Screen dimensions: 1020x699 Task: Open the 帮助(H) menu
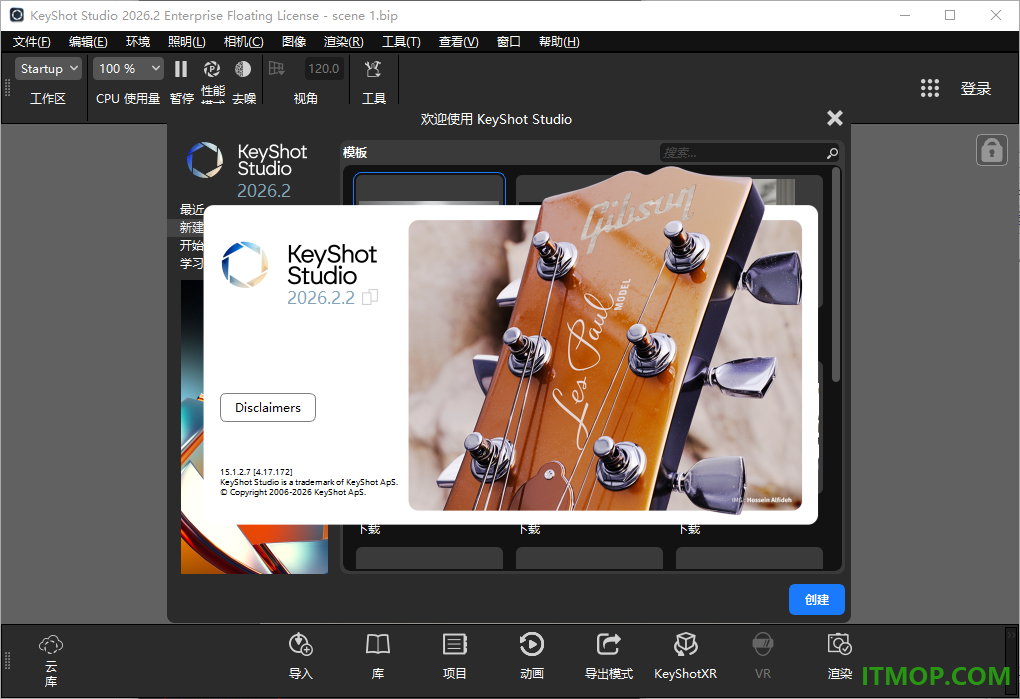[x=559, y=42]
